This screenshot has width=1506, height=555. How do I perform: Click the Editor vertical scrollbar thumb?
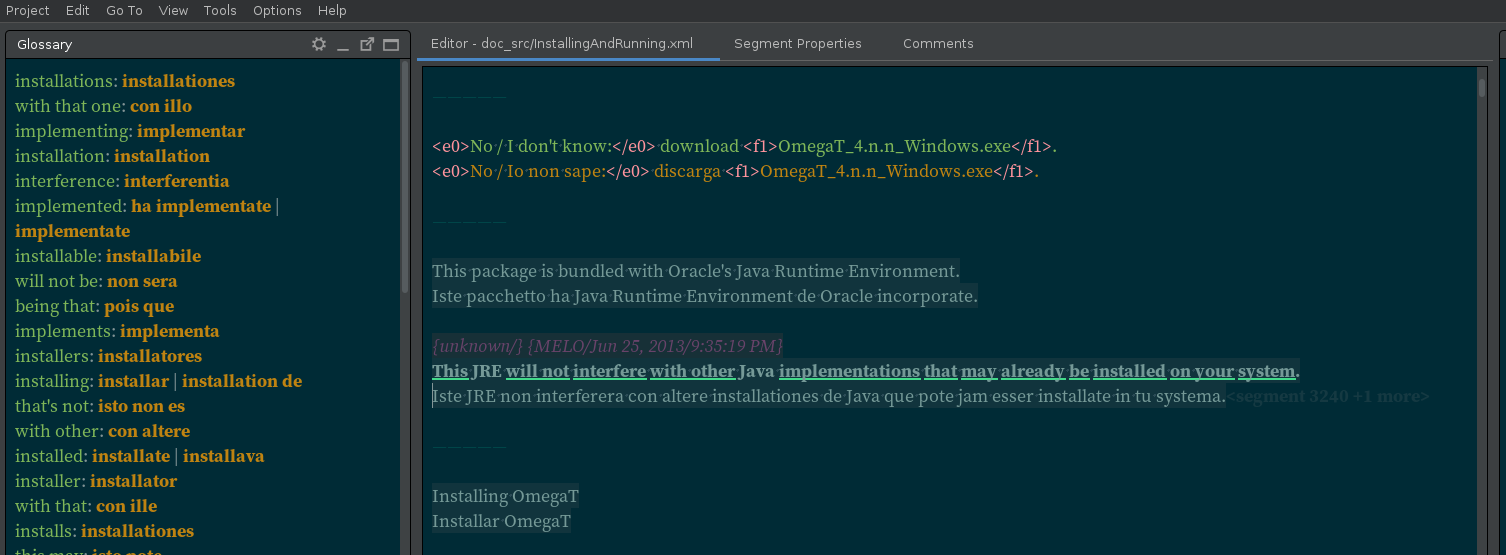pyautogui.click(x=1481, y=87)
